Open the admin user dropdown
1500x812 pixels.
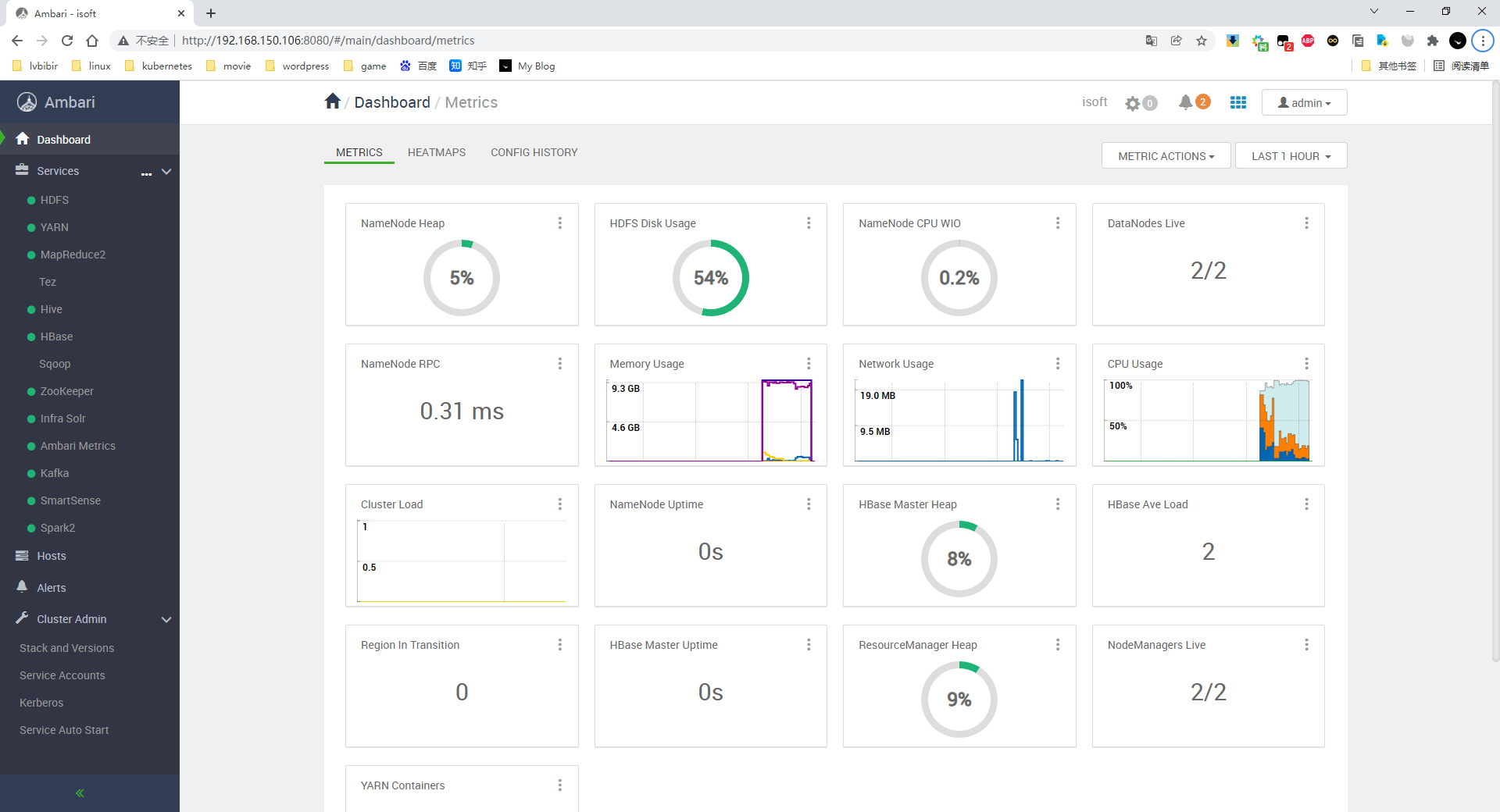coord(1304,103)
